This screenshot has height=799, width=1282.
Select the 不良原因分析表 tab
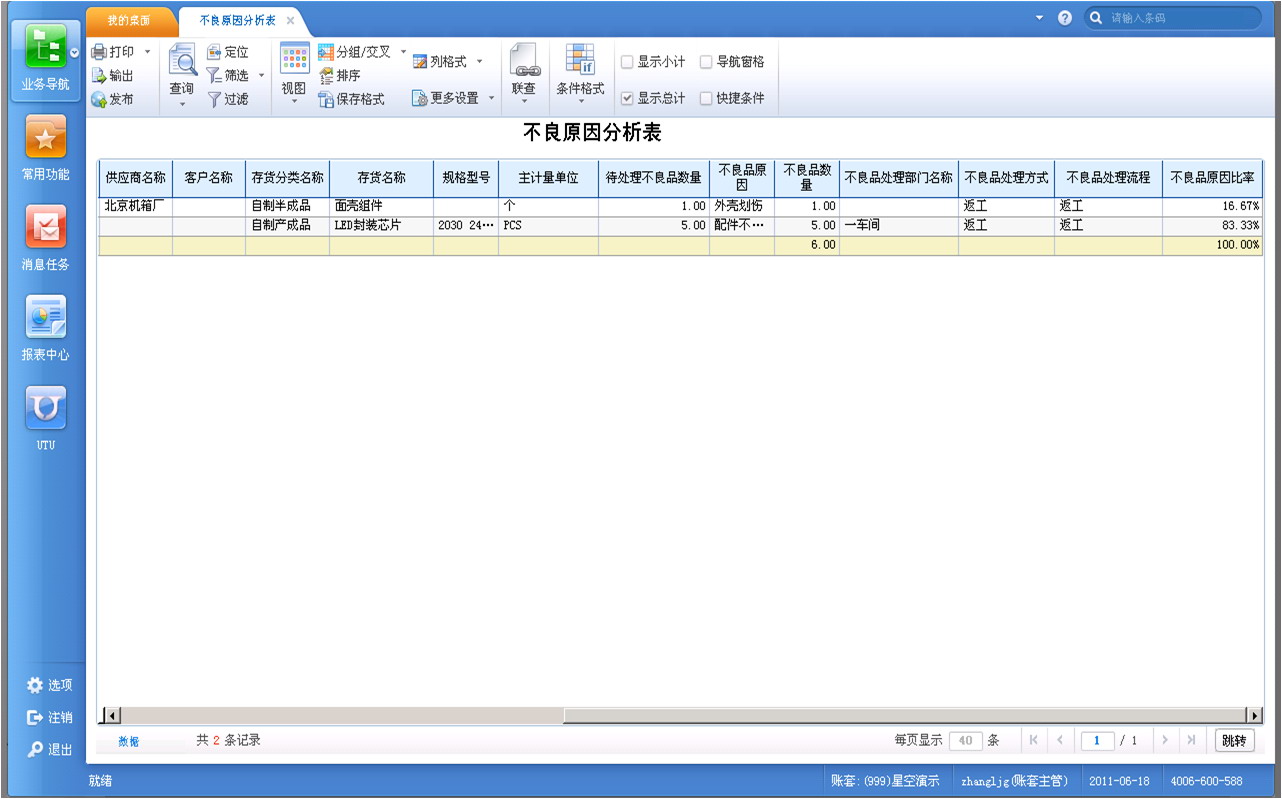pos(238,20)
